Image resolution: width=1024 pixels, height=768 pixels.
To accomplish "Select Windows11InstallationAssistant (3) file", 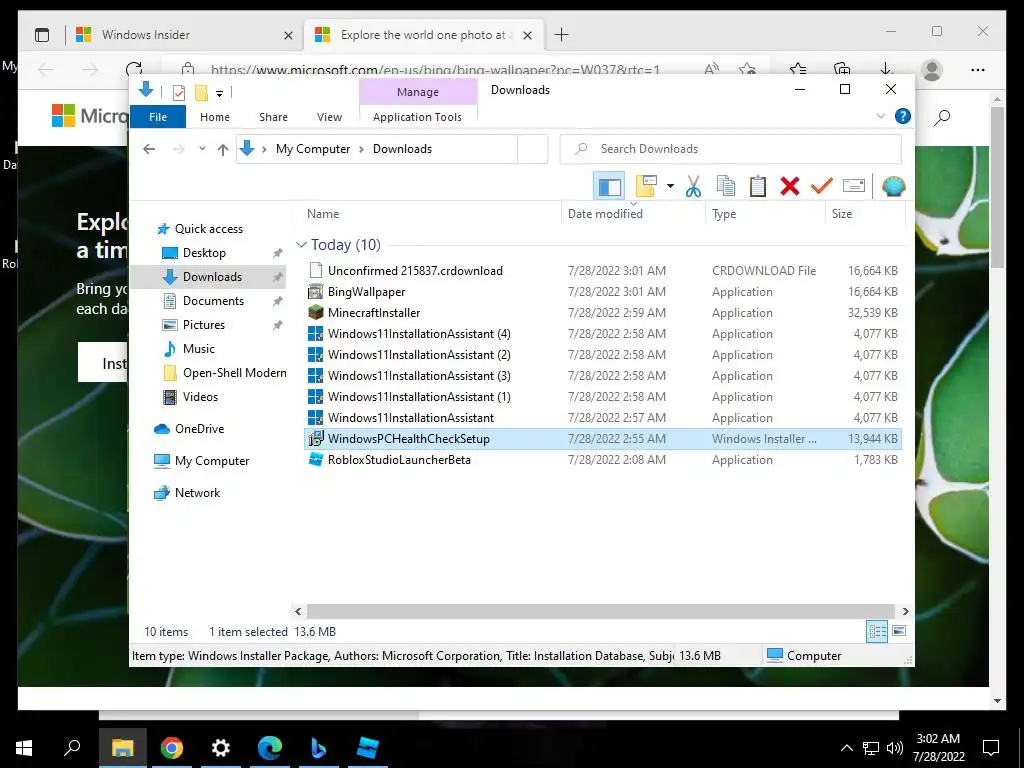I will tap(603, 376).
